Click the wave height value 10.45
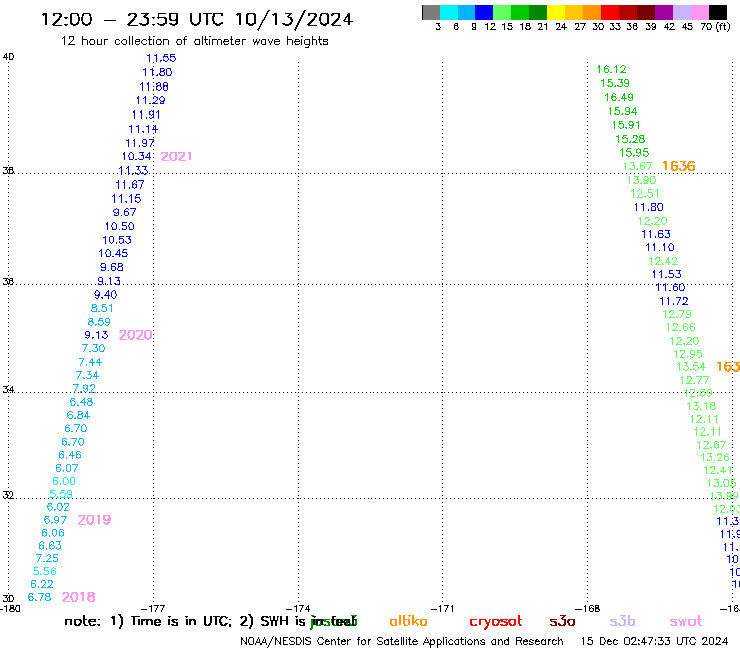740x650 pixels. tap(113, 253)
